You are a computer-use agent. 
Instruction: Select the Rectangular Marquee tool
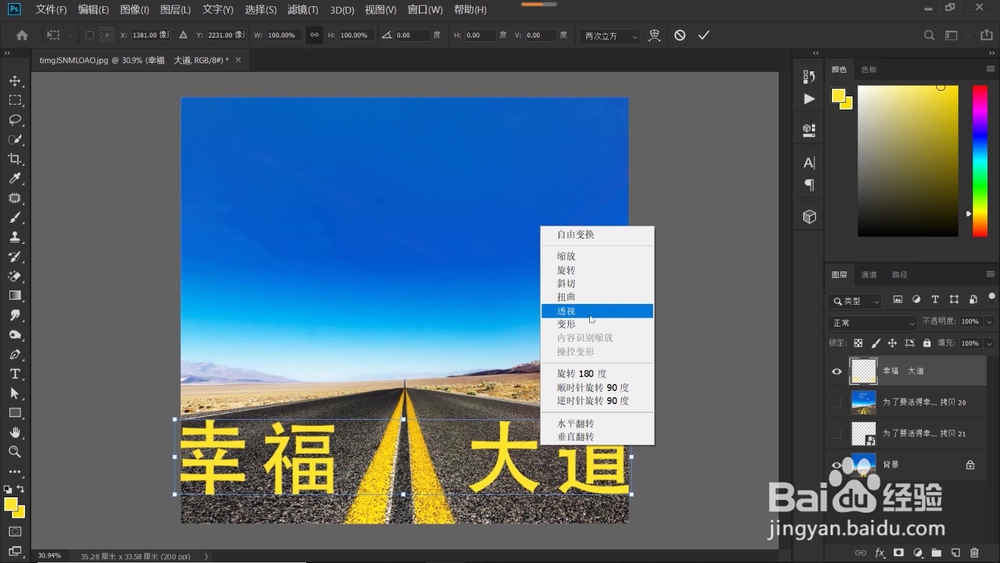[x=15, y=101]
